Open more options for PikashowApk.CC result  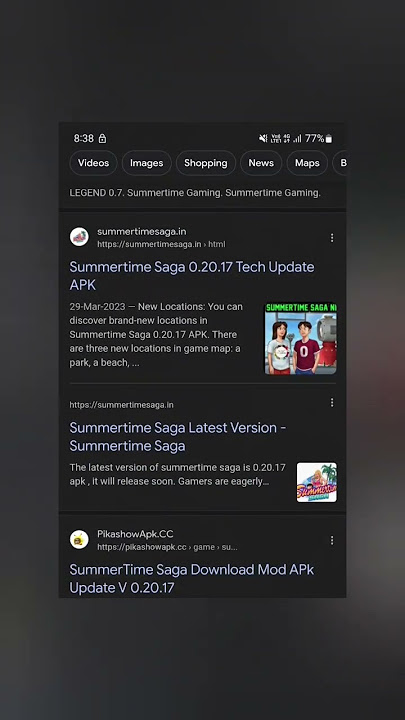(x=332, y=540)
